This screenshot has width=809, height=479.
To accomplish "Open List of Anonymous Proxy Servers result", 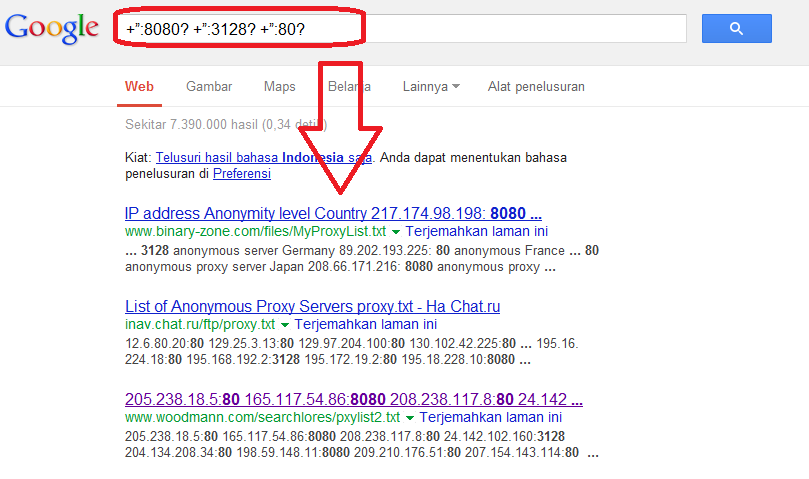I will [x=312, y=307].
